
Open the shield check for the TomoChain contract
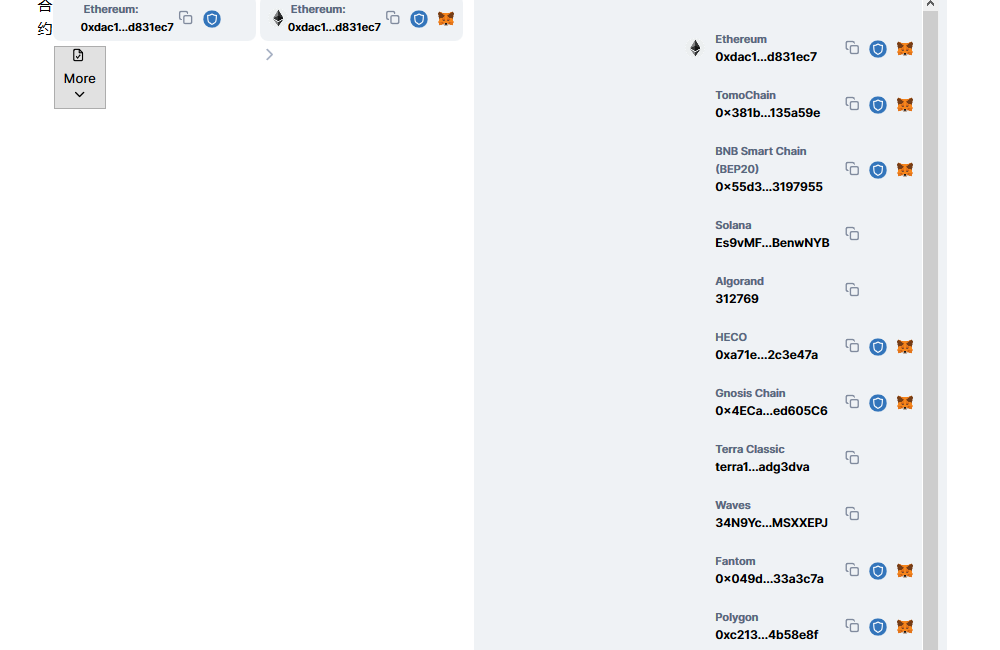[878, 105]
